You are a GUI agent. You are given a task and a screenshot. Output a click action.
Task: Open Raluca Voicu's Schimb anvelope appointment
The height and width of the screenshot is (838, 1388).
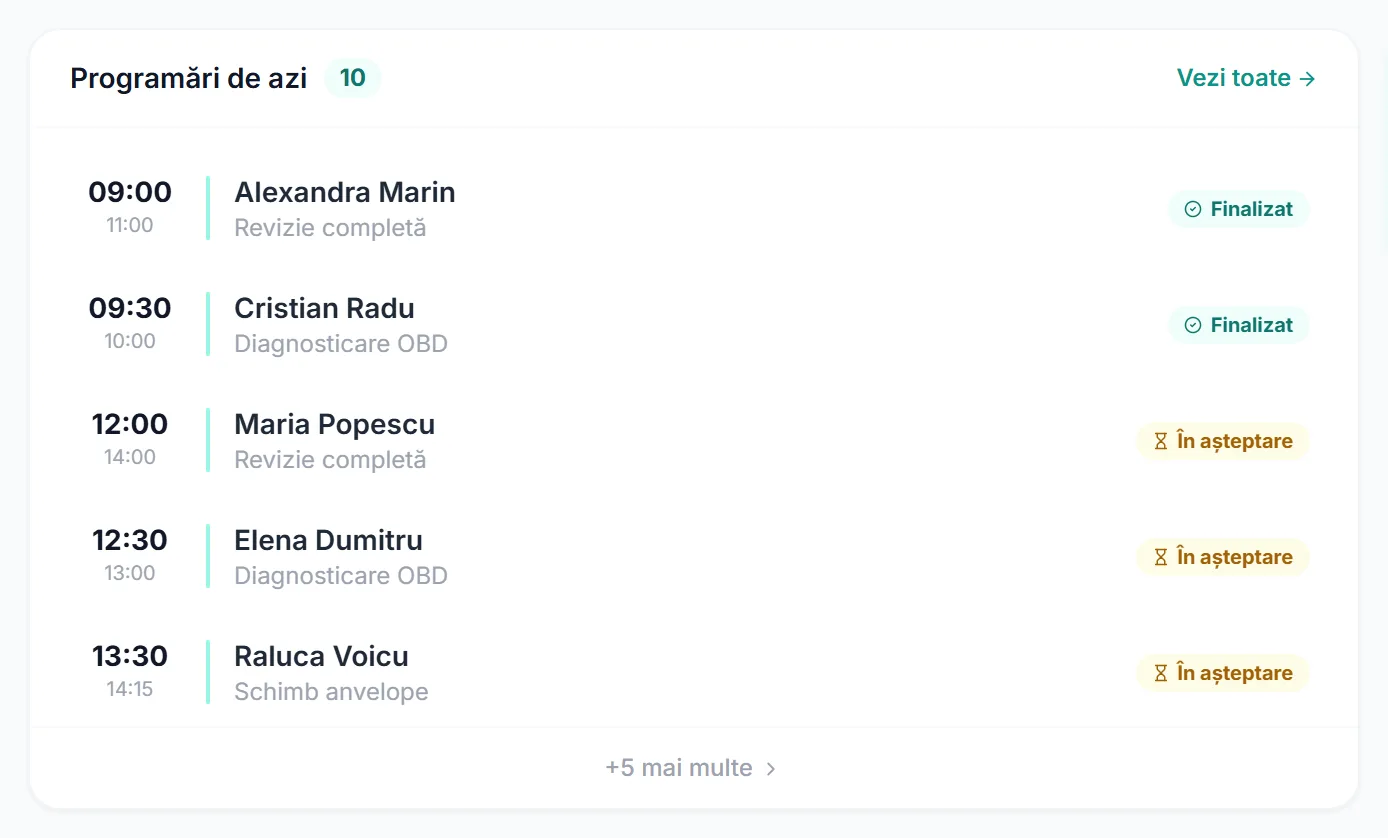tap(694, 673)
